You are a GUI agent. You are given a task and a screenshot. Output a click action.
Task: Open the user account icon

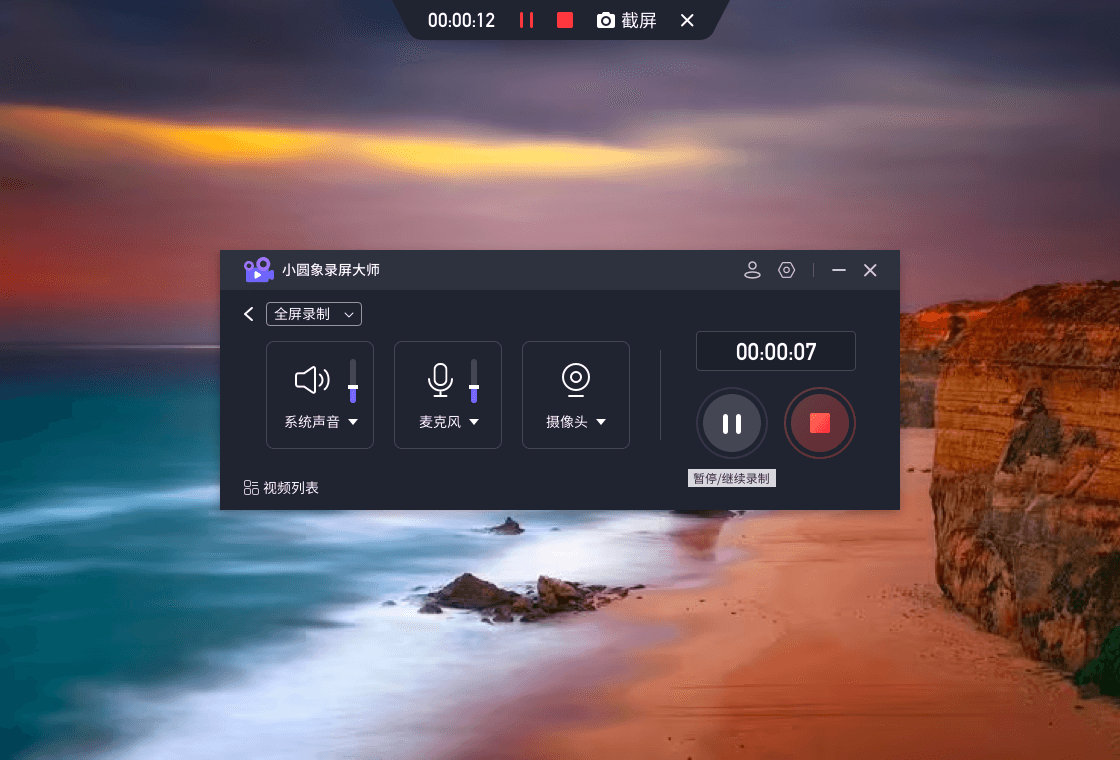point(752,270)
